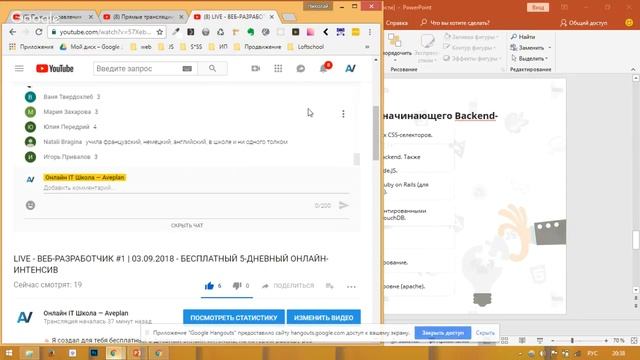
Task: Reload the YouTube page
Action: (39, 32)
